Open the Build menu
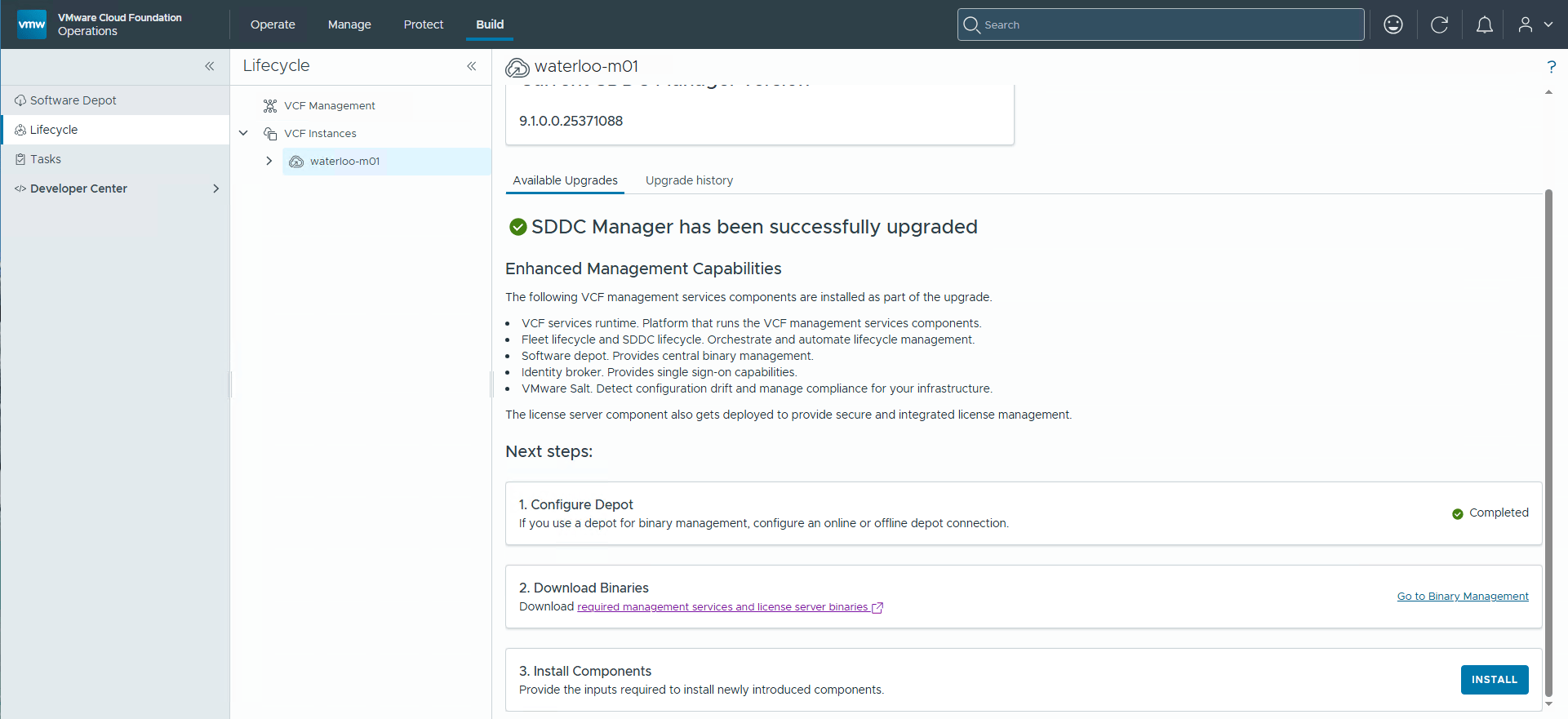This screenshot has width=1568, height=719. [x=490, y=24]
